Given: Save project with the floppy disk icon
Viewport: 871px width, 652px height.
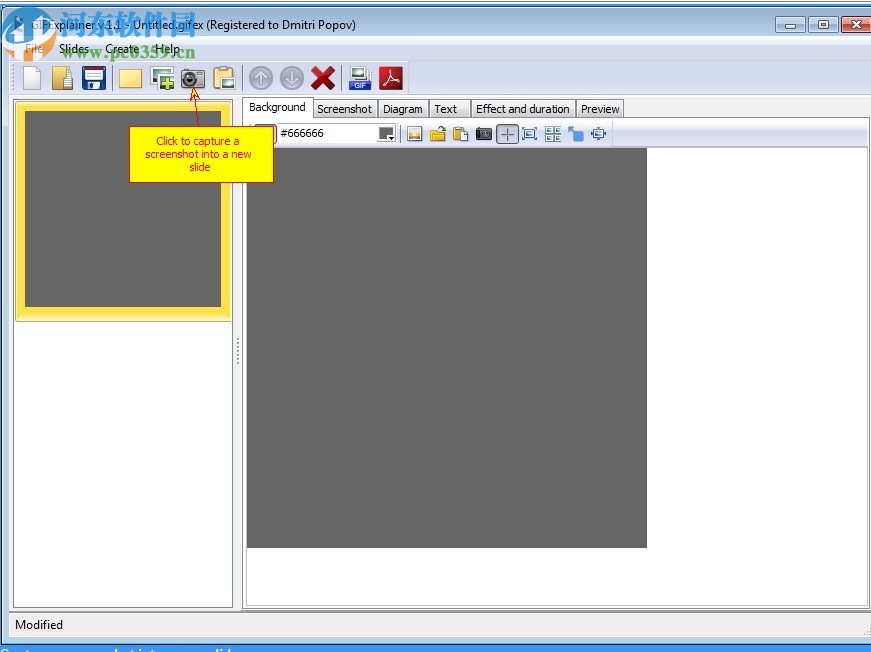Looking at the screenshot, I should pyautogui.click(x=94, y=78).
